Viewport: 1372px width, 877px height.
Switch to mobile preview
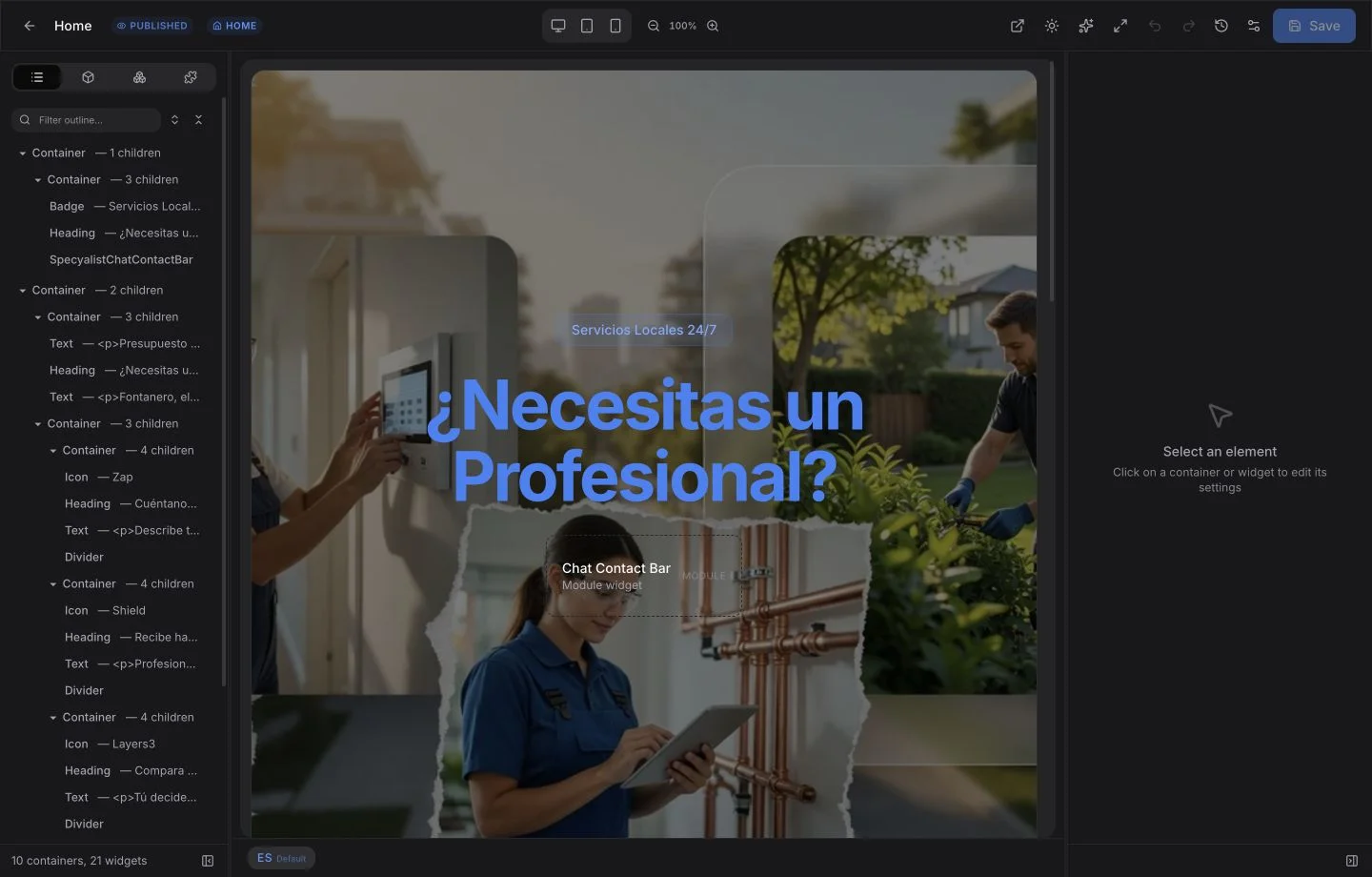coord(615,26)
